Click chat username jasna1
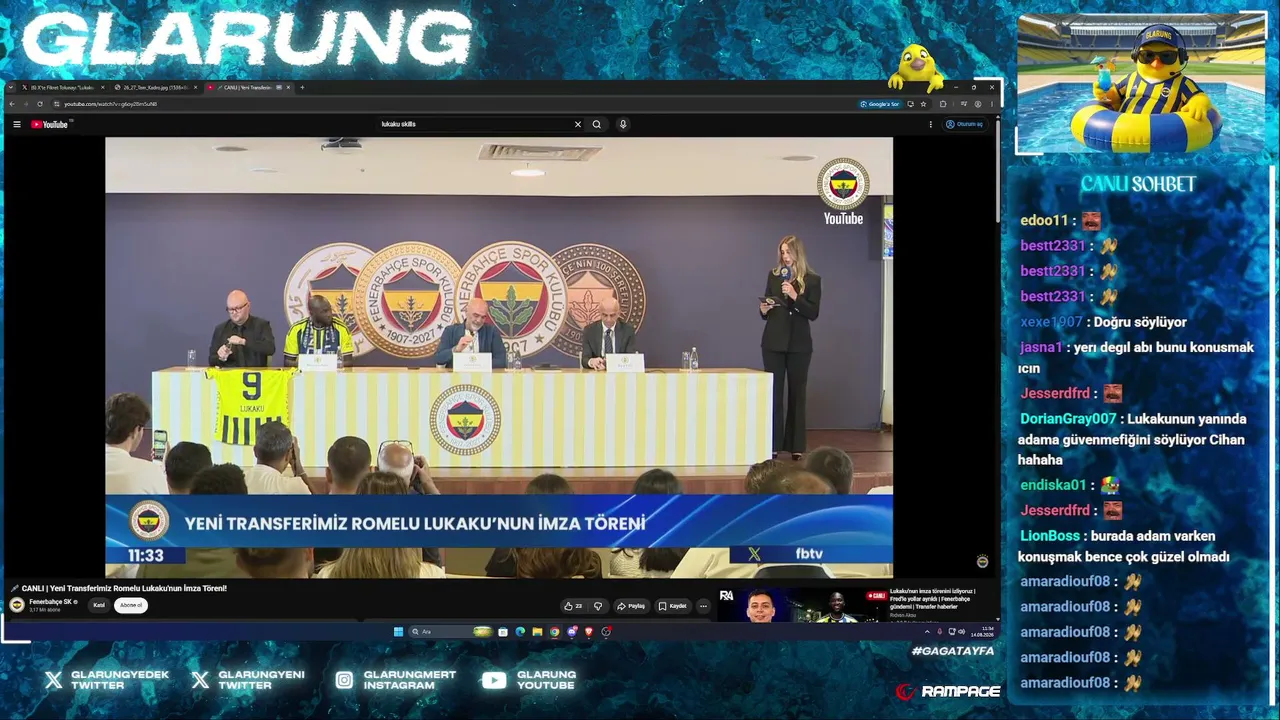The image size is (1280, 720). pos(1041,347)
